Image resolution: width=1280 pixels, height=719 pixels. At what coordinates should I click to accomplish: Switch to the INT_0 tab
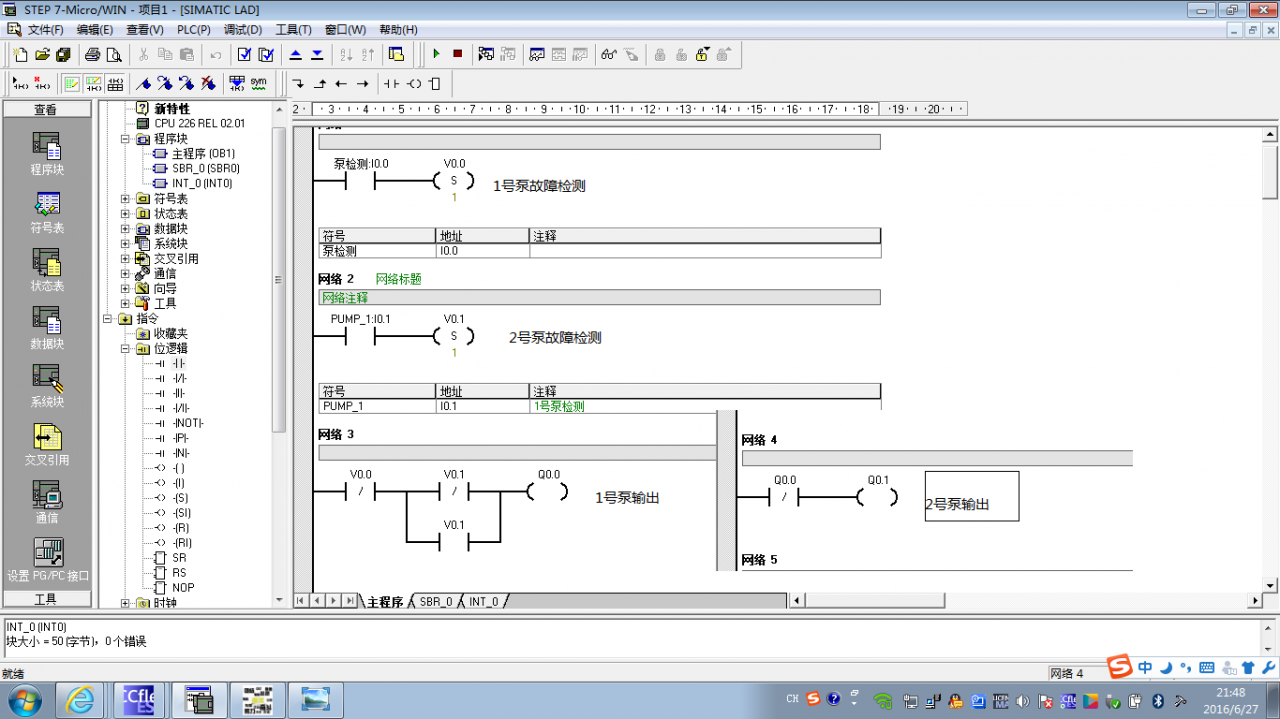point(483,602)
